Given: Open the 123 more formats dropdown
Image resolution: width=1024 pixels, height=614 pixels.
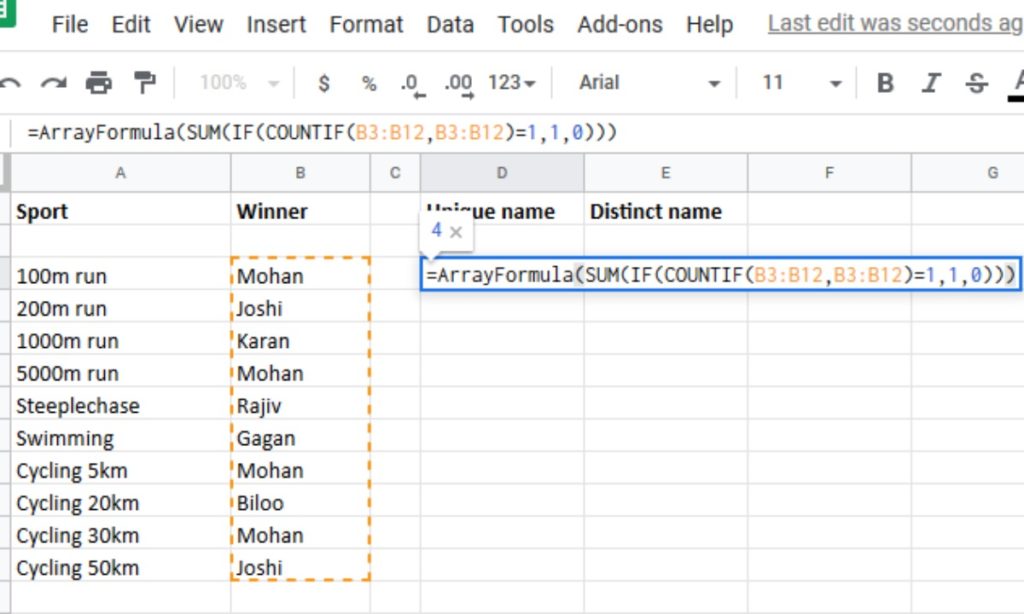Looking at the screenshot, I should point(512,83).
